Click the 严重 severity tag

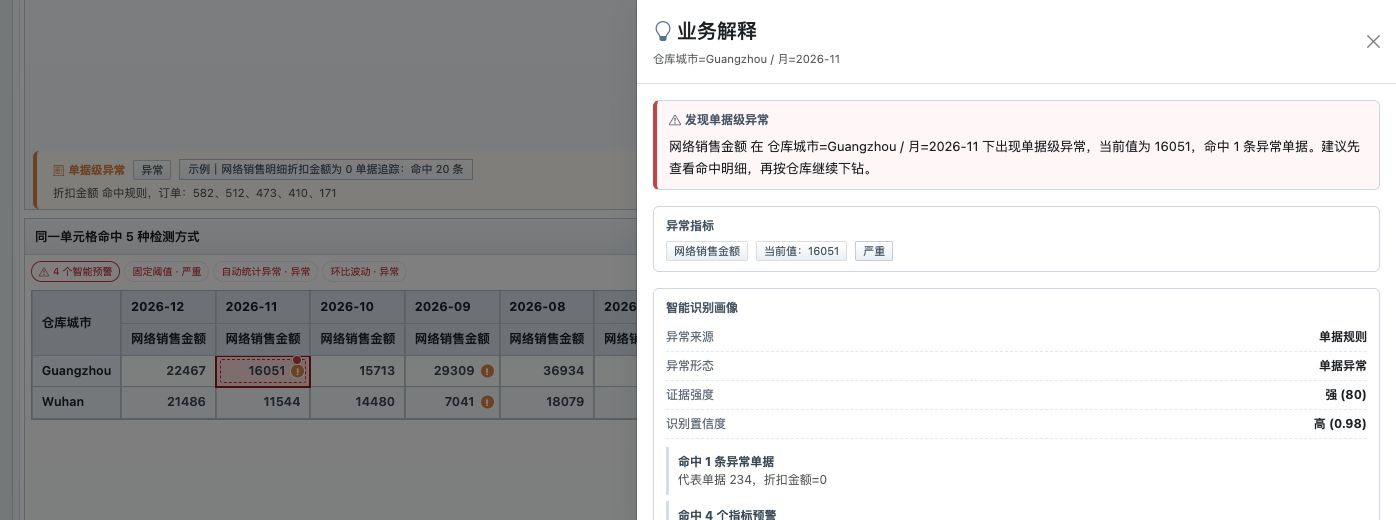(x=874, y=251)
